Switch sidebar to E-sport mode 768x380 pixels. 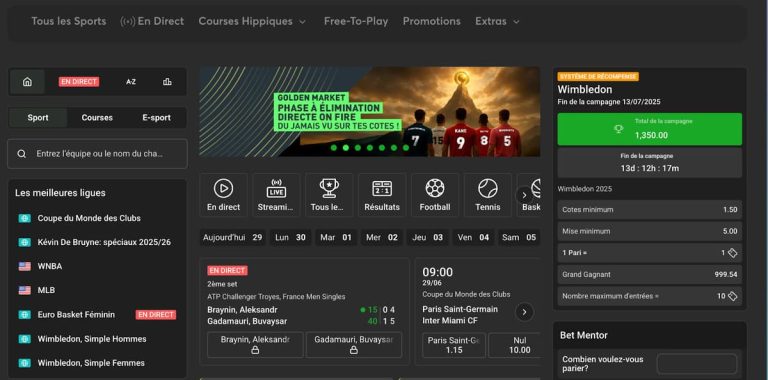(156, 118)
